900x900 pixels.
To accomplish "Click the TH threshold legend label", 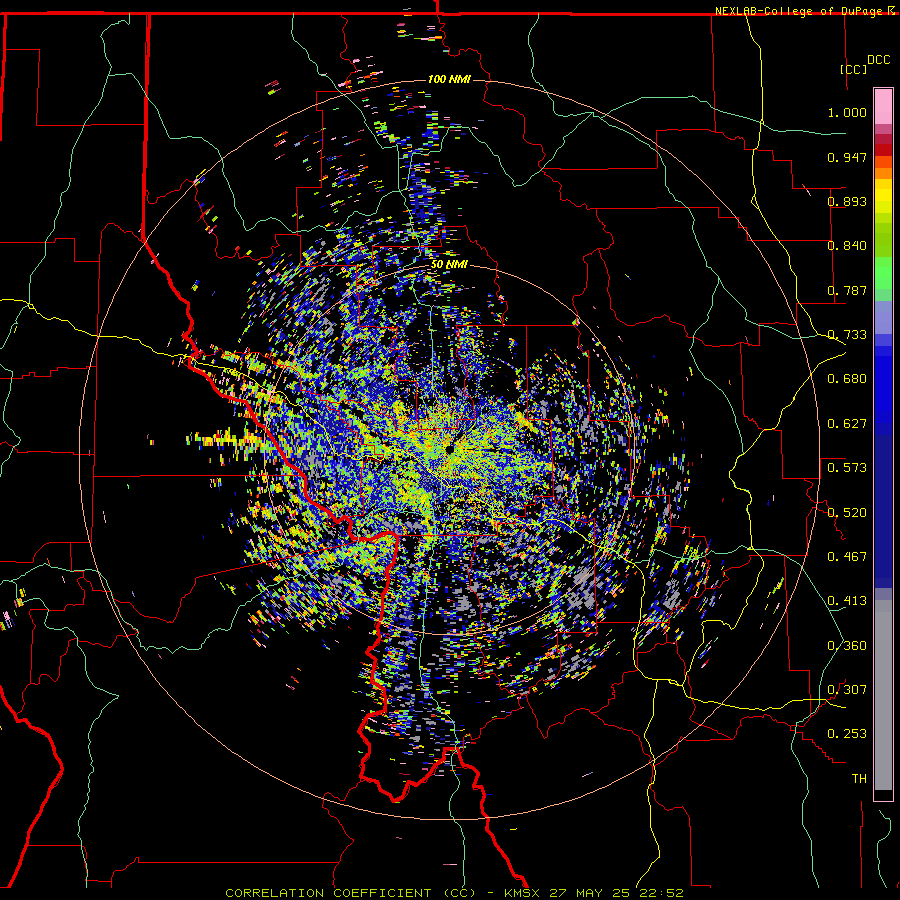I will 859,779.
